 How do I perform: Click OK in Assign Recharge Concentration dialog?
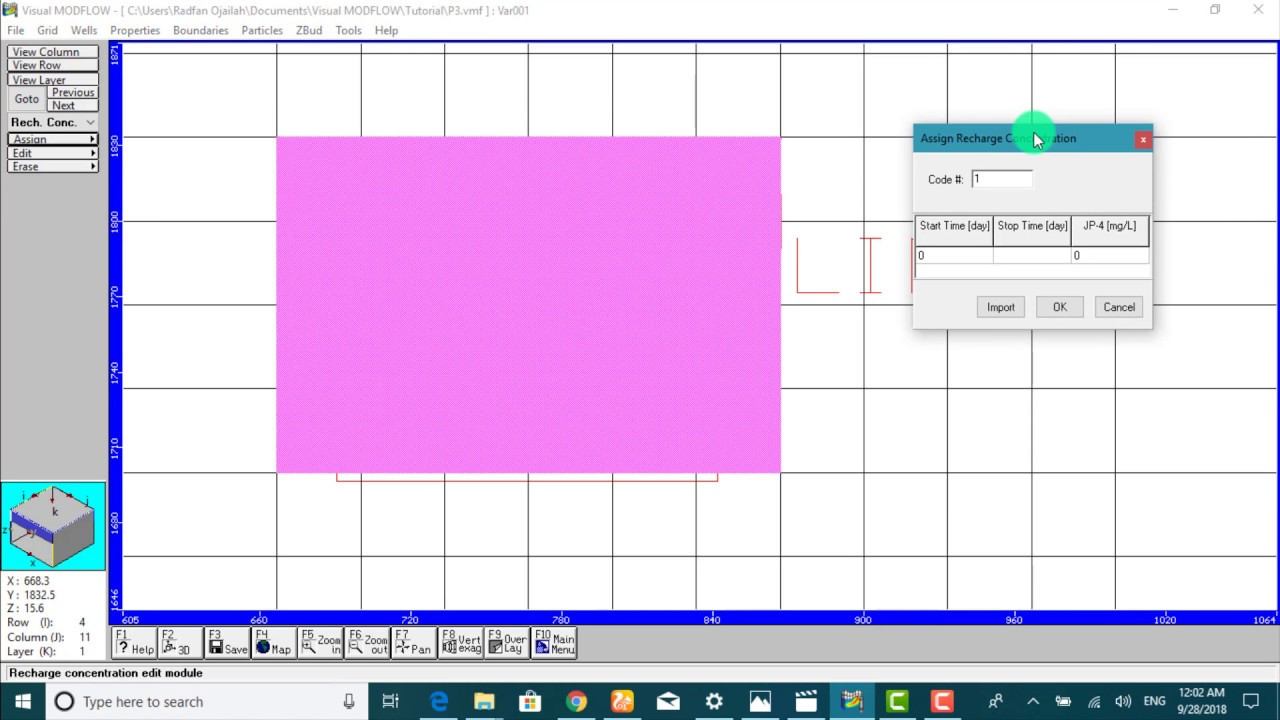1059,307
